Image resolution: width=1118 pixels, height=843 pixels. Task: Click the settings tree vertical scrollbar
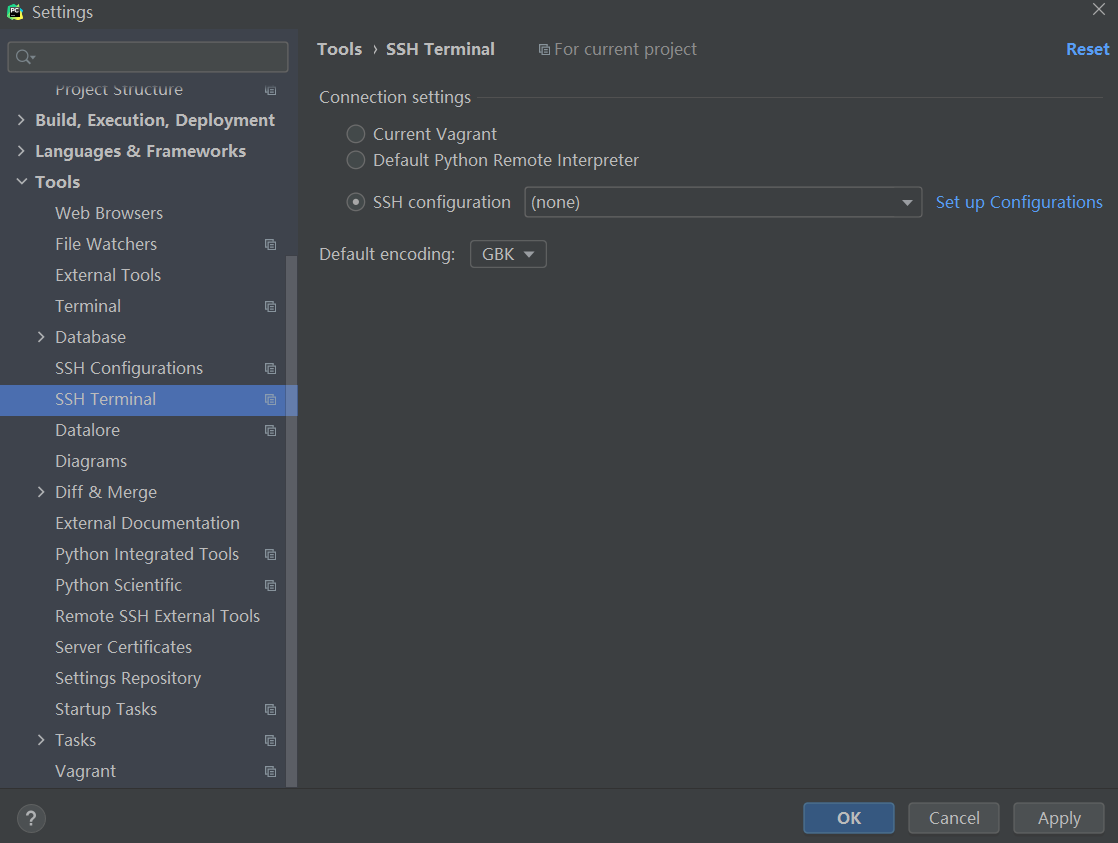[291, 521]
